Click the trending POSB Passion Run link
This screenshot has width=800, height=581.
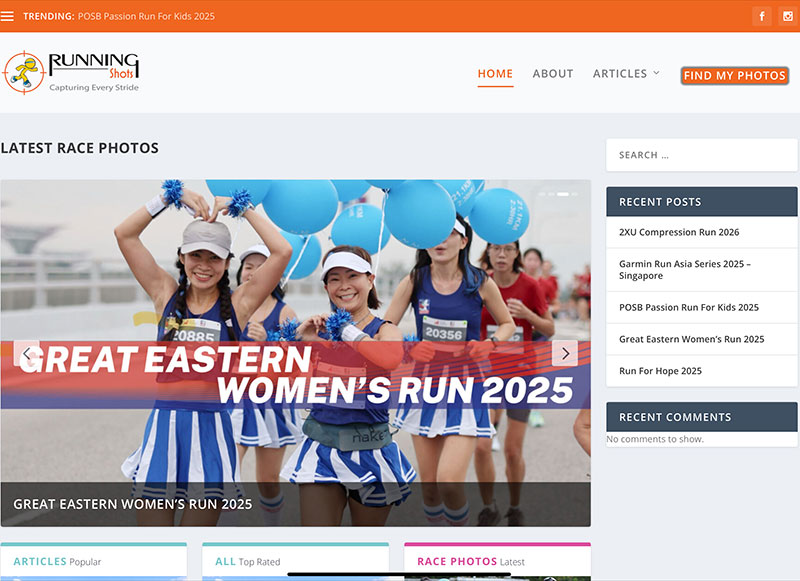pyautogui.click(x=146, y=16)
